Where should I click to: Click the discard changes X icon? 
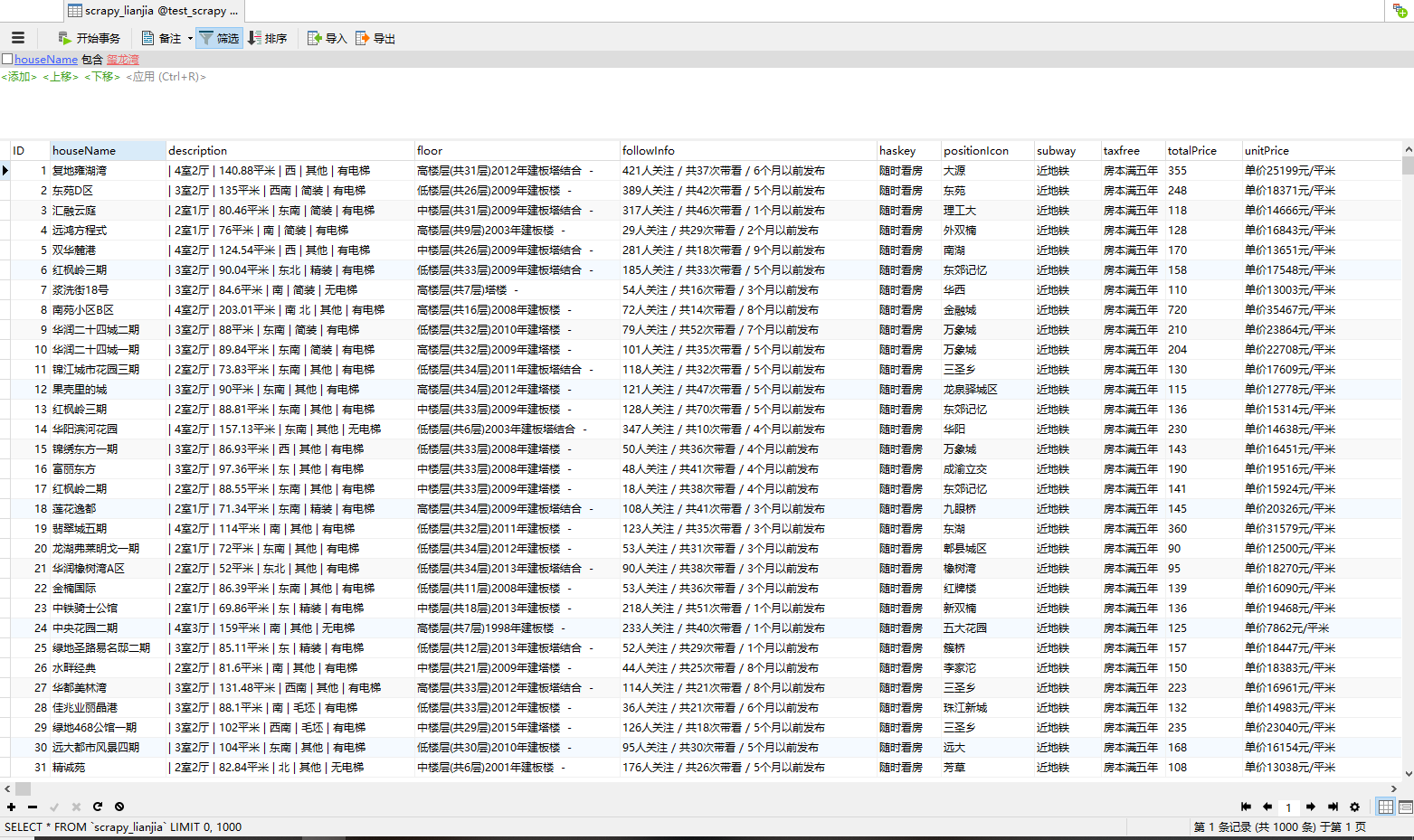tap(76, 807)
